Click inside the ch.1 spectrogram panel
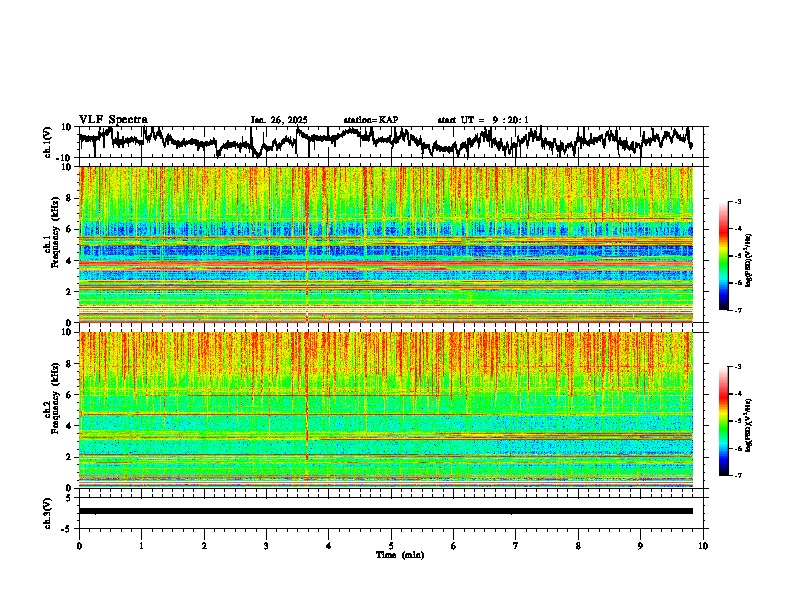Screen dimensions: 792x612 point(386,244)
